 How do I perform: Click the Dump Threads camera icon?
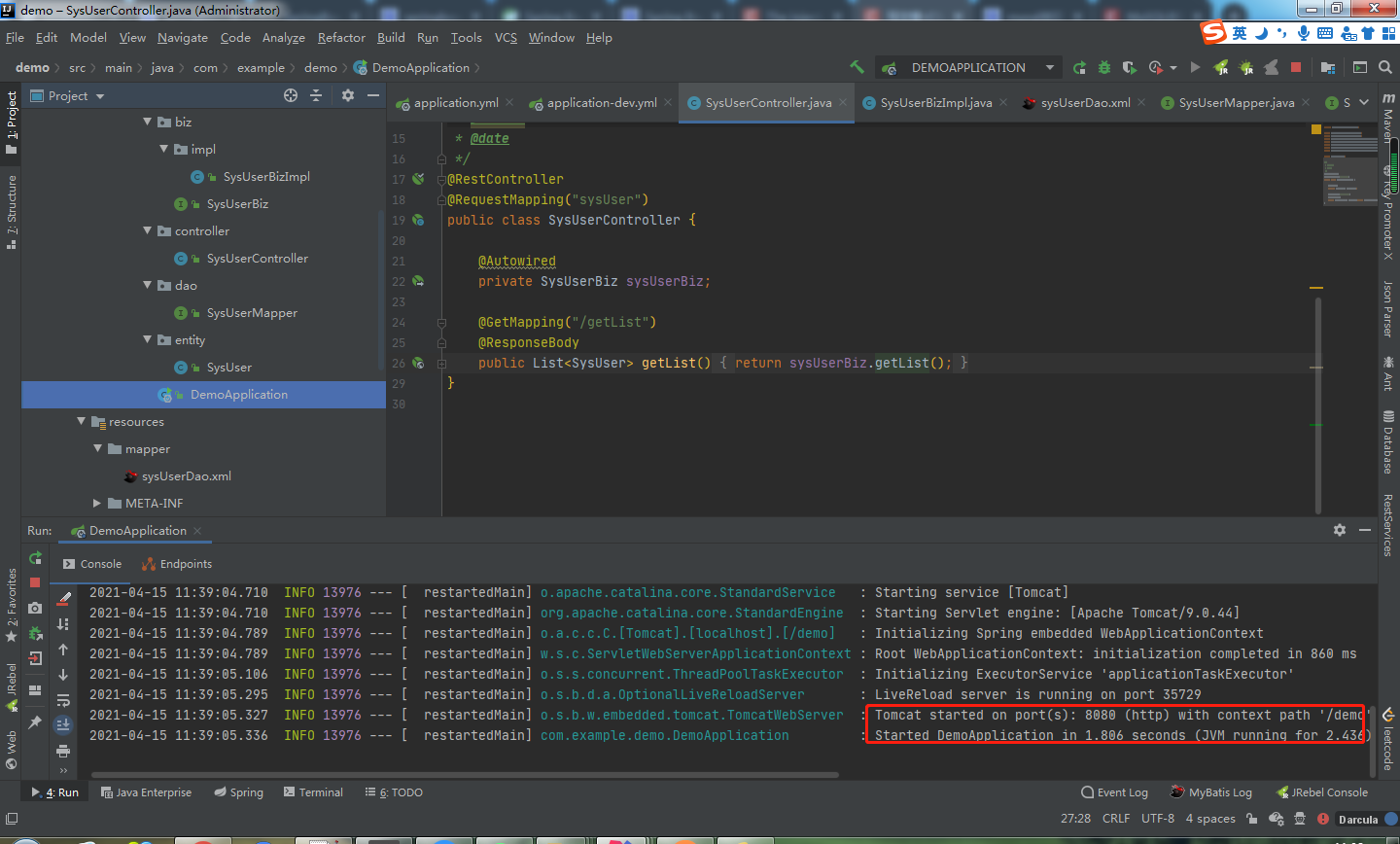pos(35,608)
